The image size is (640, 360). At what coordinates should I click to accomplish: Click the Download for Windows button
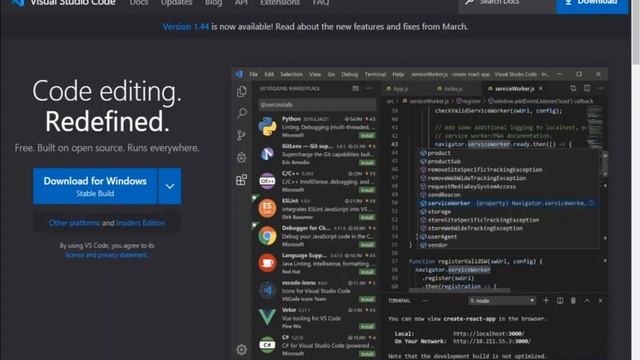[x=95, y=186]
